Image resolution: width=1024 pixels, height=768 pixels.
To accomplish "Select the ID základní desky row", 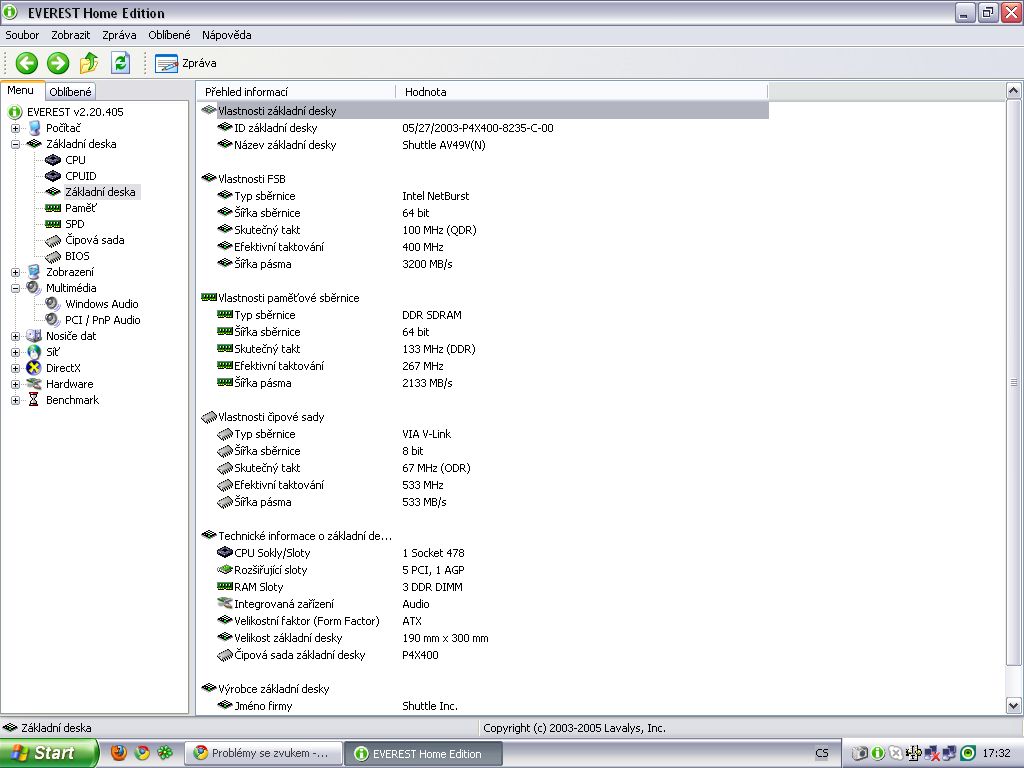I will point(483,128).
